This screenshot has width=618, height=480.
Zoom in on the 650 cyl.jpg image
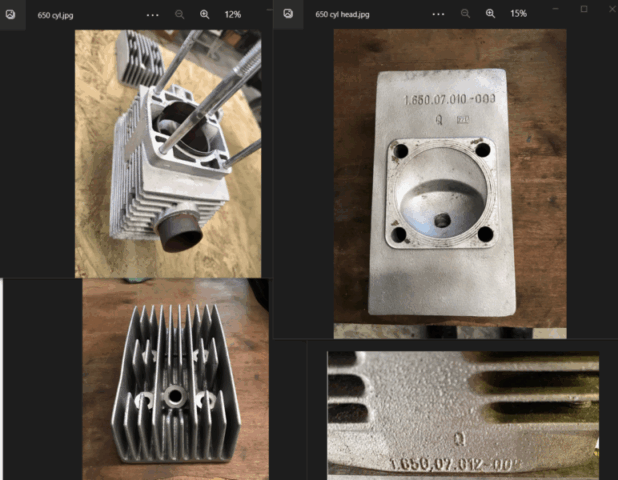[205, 15]
